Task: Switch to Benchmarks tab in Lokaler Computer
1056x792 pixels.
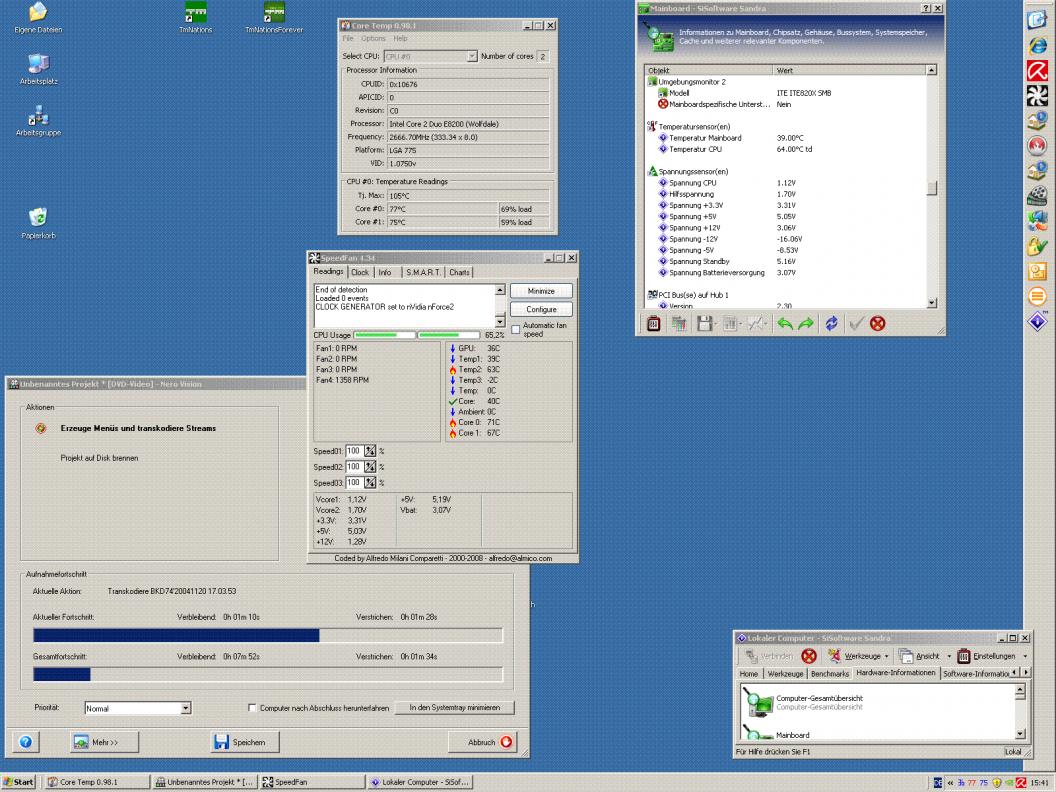Action: [830, 673]
